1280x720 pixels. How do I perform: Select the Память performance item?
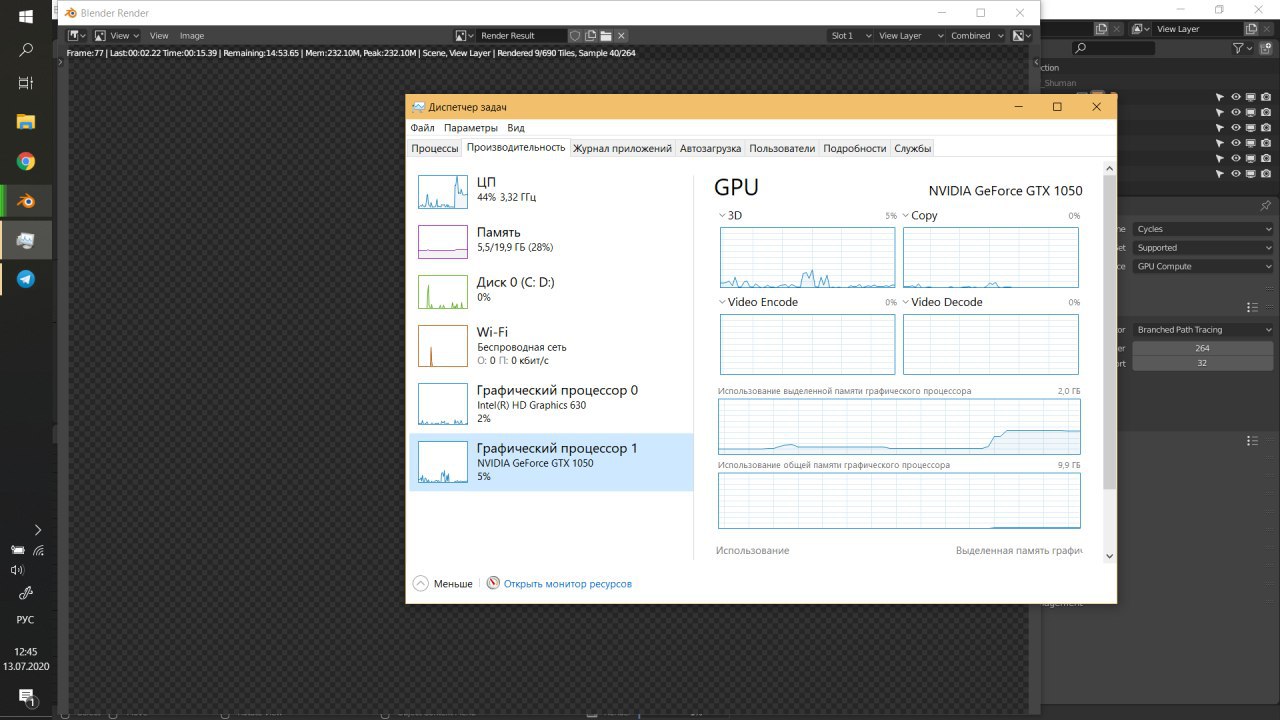pyautogui.click(x=551, y=240)
